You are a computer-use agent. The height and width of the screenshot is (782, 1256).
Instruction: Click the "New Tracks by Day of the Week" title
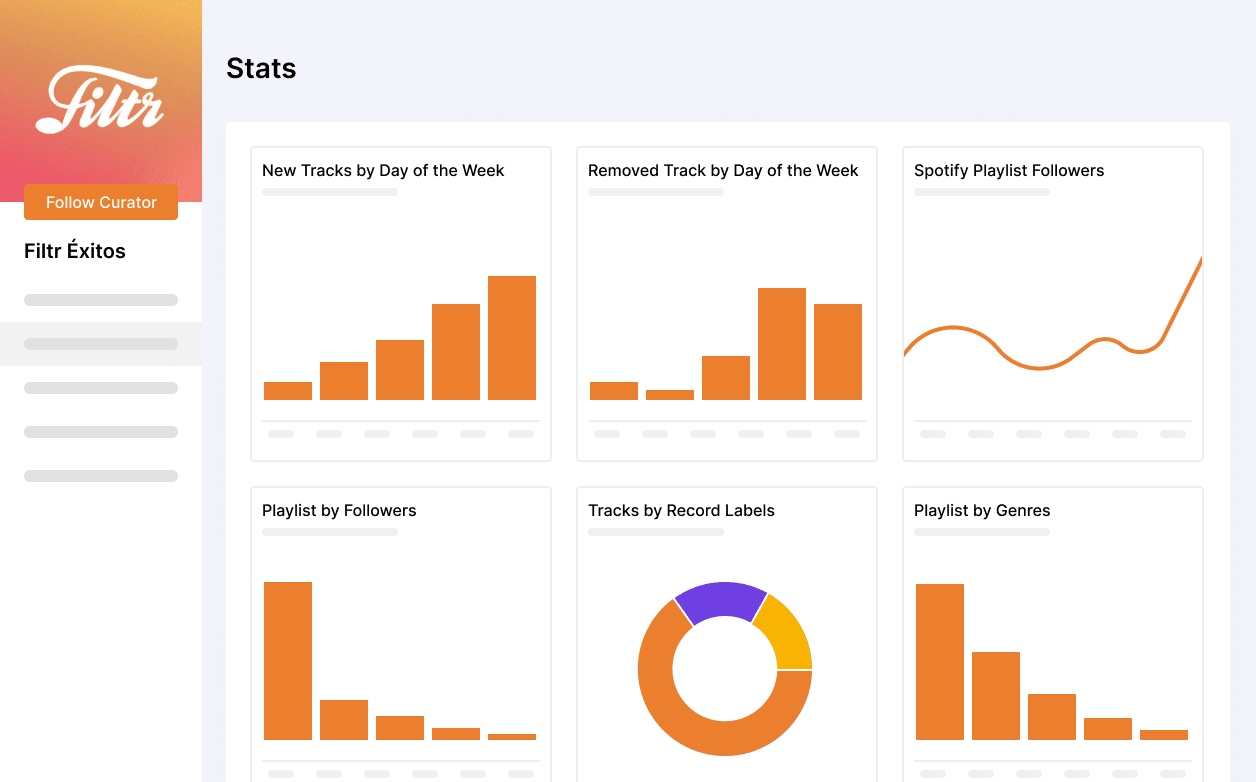[x=383, y=171]
